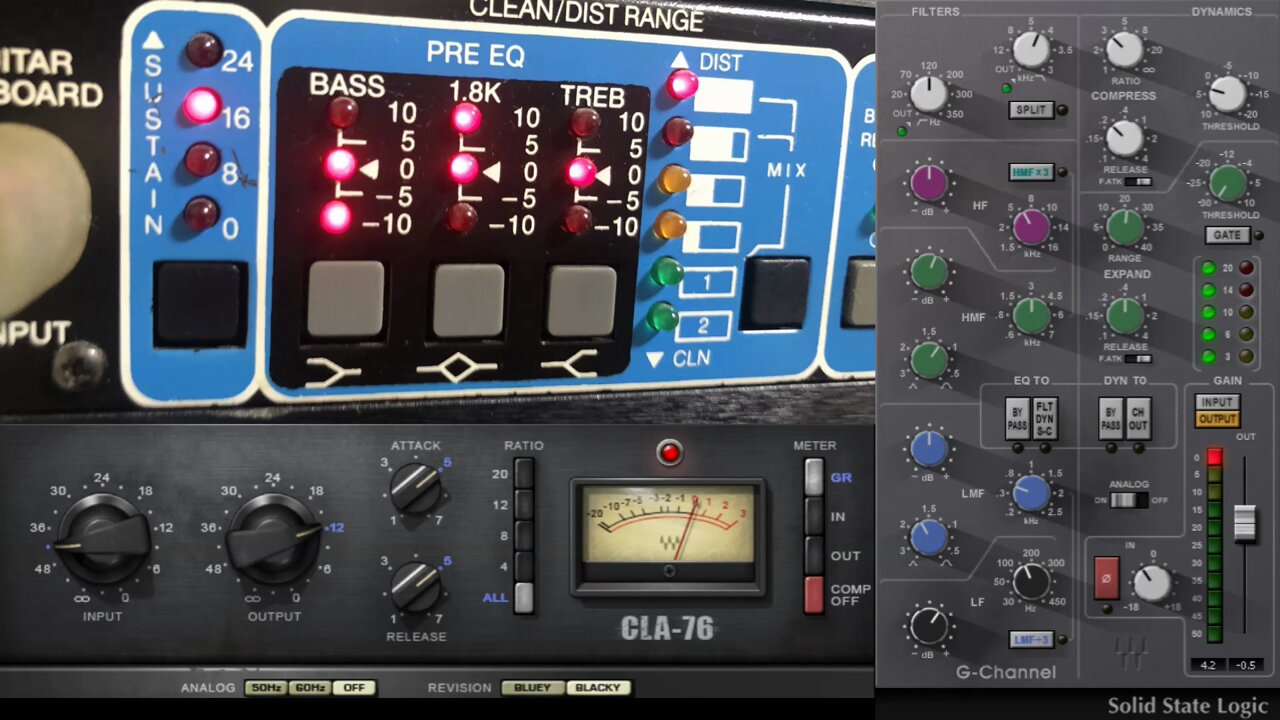Click the EQ TO BY PASS button
This screenshot has width=1280, height=720.
[1017, 418]
